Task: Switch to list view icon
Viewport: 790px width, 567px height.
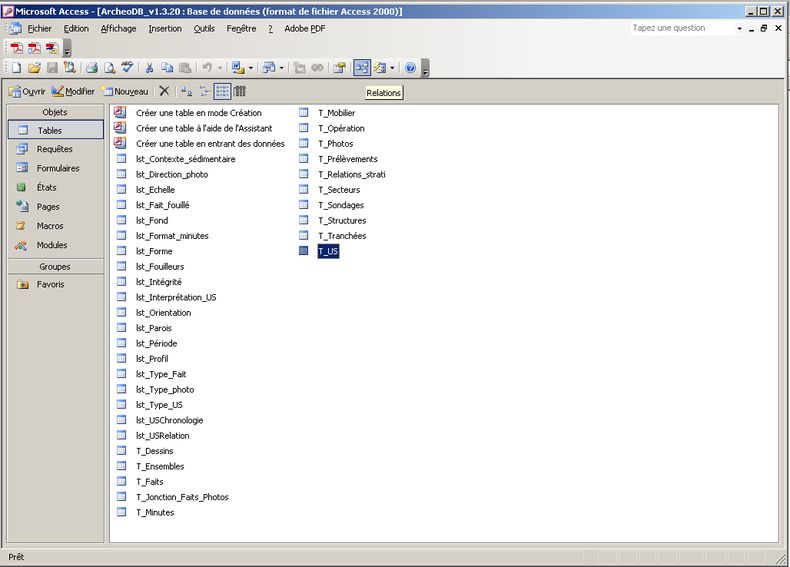Action: (x=222, y=91)
